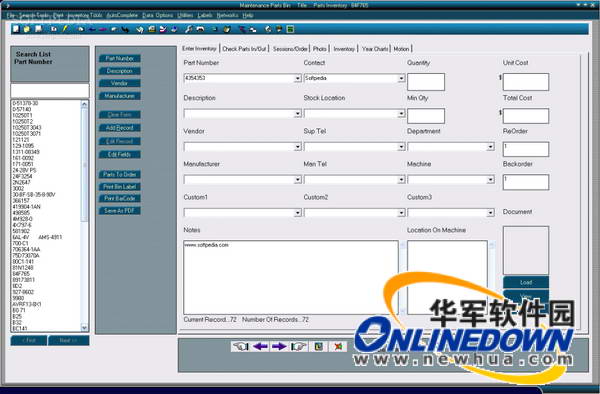Switch to the Sessions/Order tab
This screenshot has height=394, width=600.
click(290, 49)
